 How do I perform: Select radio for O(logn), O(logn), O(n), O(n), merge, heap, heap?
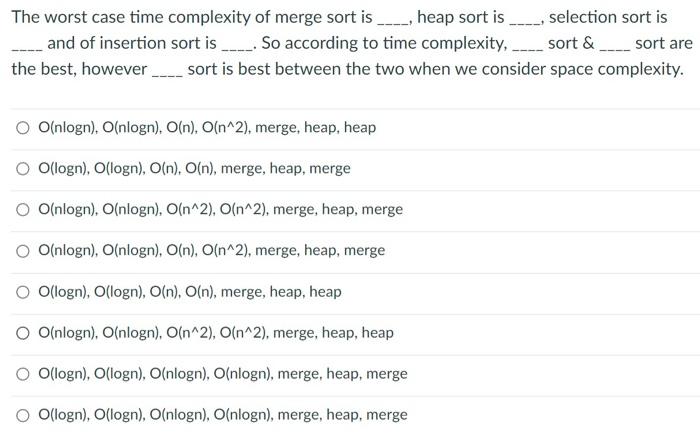(23, 292)
